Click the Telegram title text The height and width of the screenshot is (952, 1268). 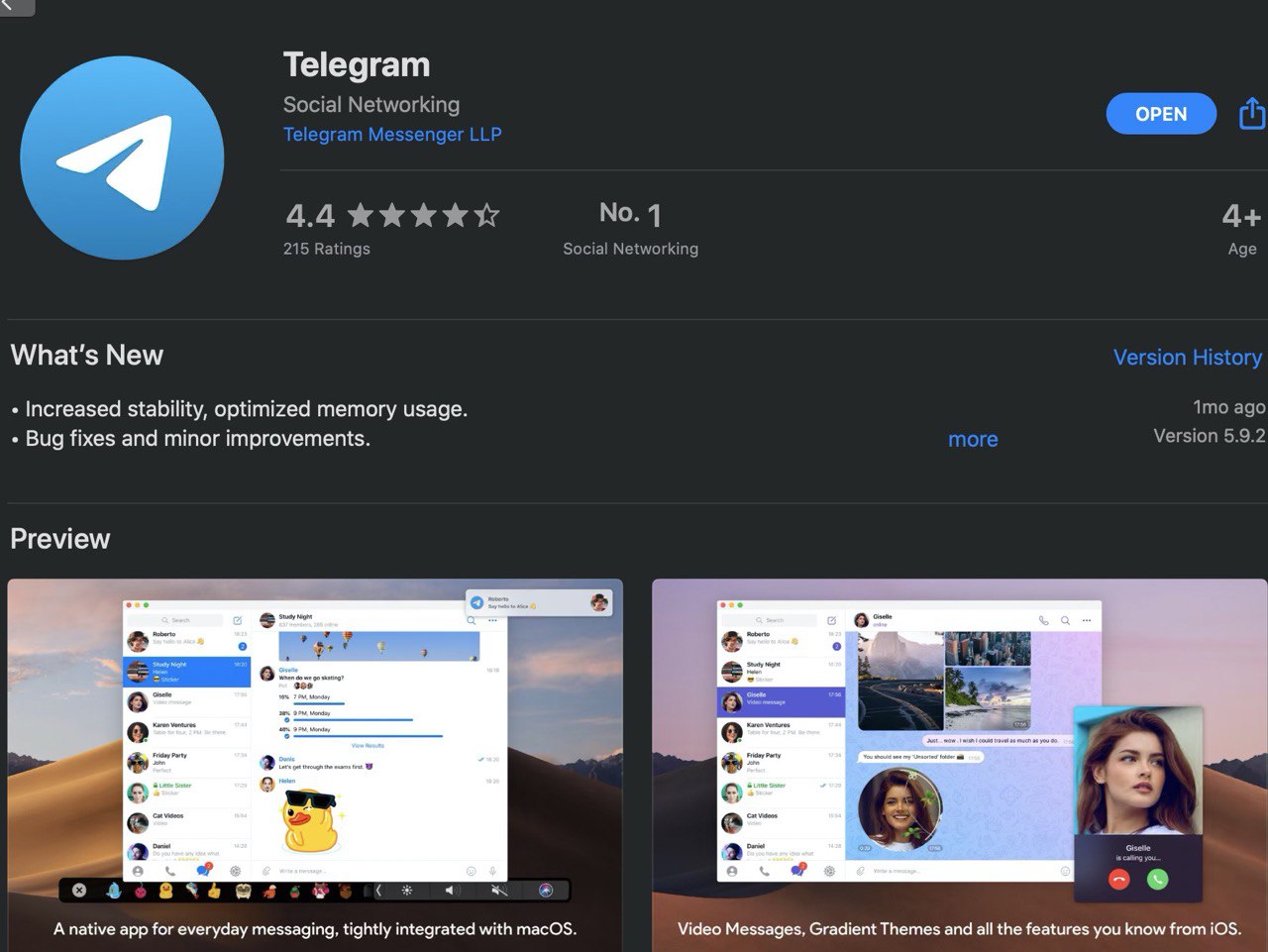357,65
